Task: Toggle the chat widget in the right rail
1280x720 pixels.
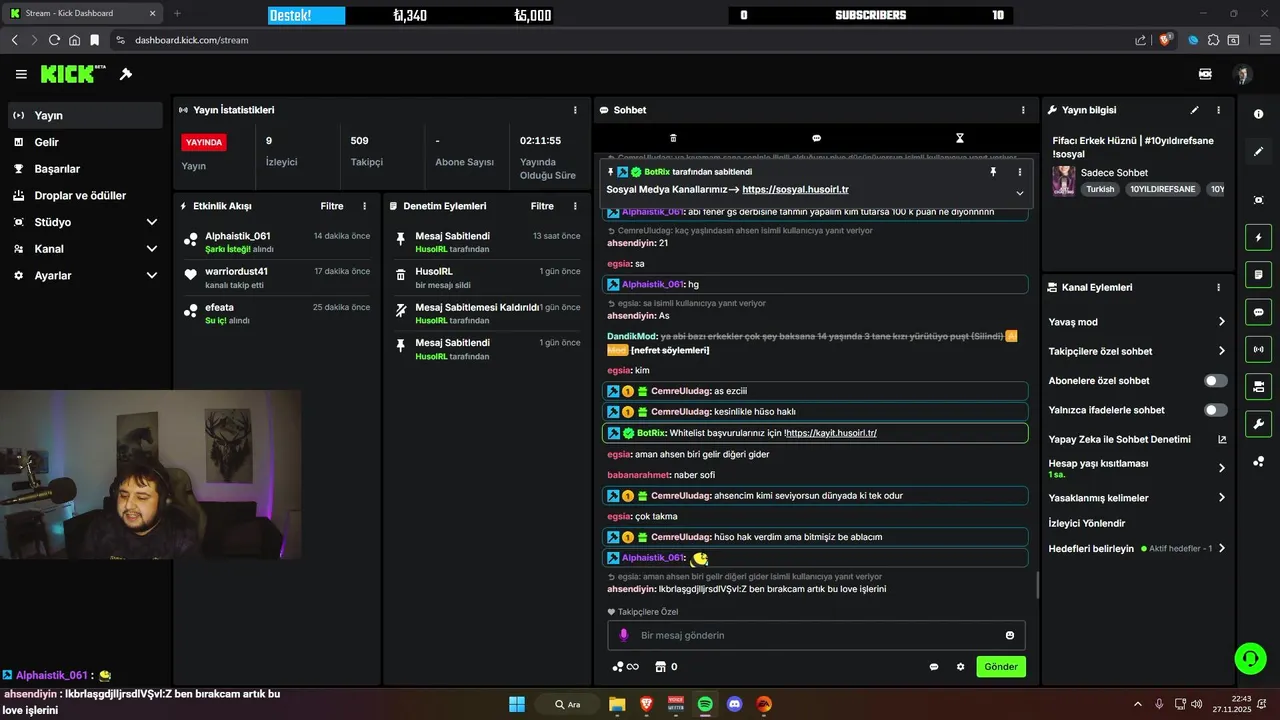Action: tap(1258, 312)
